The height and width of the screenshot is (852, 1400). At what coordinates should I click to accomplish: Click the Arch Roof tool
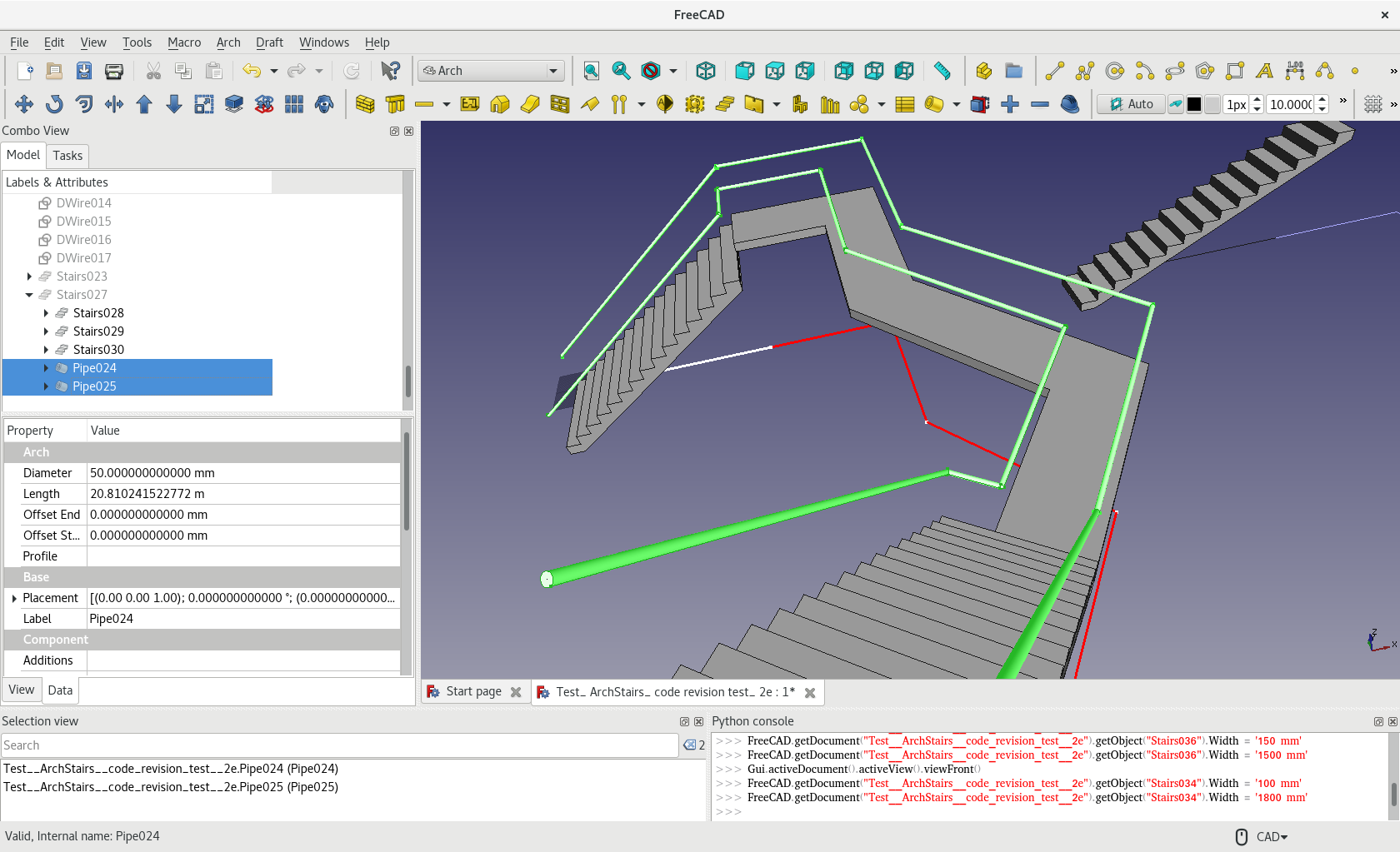pyautogui.click(x=590, y=104)
